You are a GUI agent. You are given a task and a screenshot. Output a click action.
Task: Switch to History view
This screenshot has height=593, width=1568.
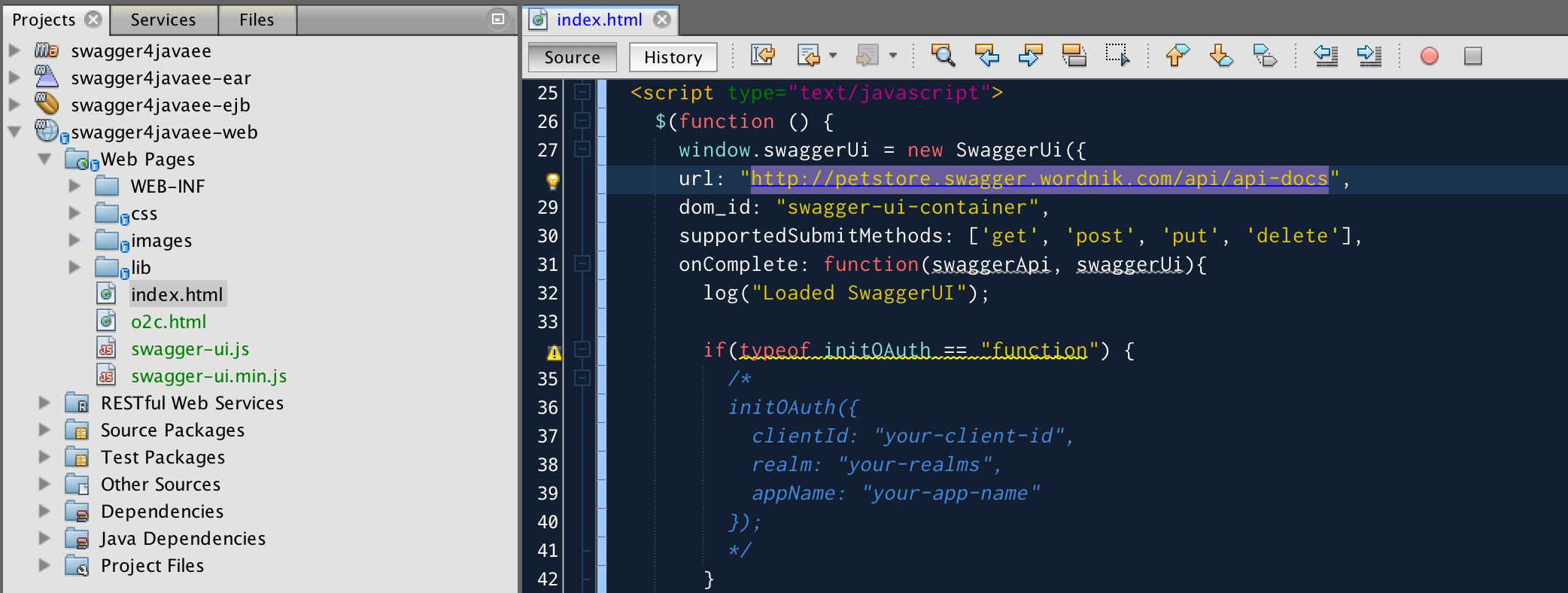tap(673, 57)
